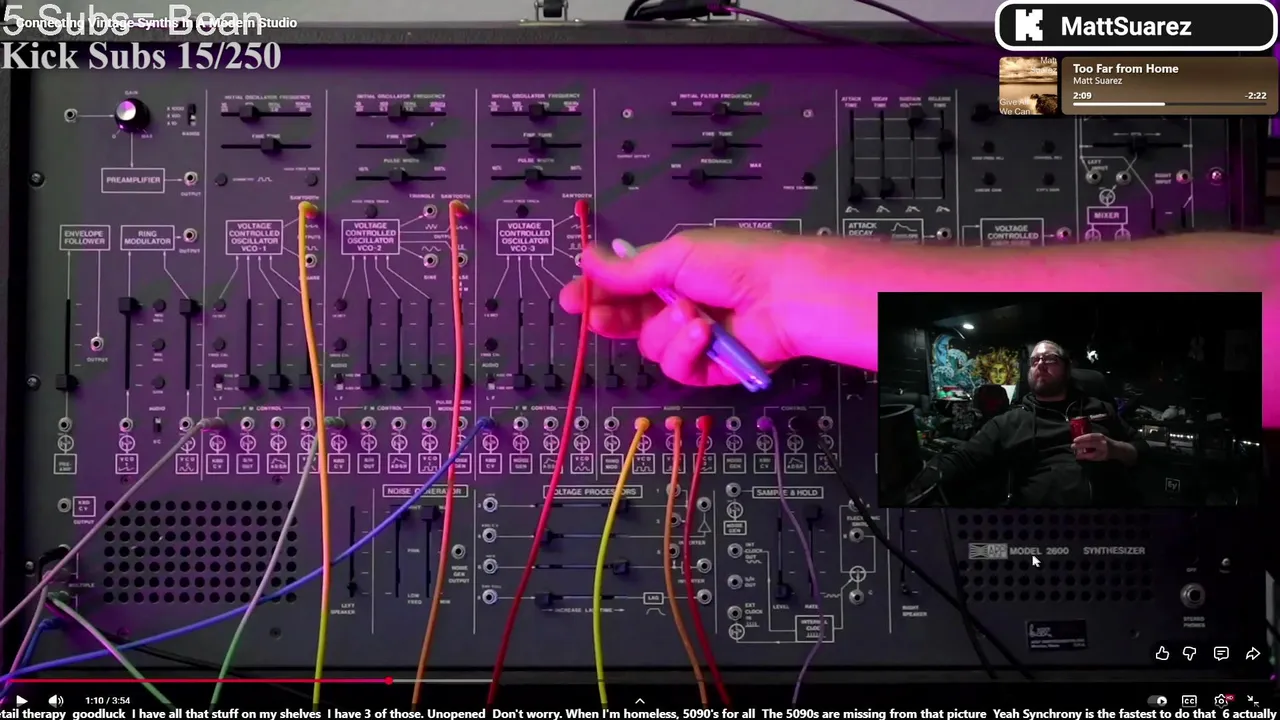The height and width of the screenshot is (720, 1280).
Task: Click the 1:10 / 3:54 time display
Action: click(107, 701)
